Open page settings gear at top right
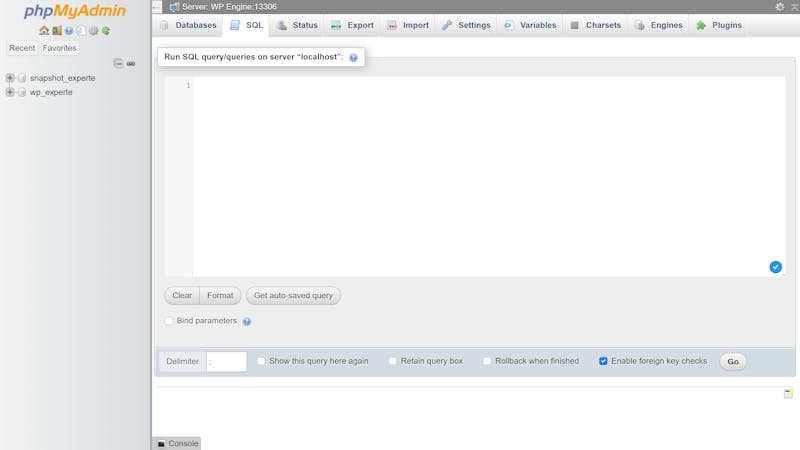The width and height of the screenshot is (800, 450). point(780,7)
